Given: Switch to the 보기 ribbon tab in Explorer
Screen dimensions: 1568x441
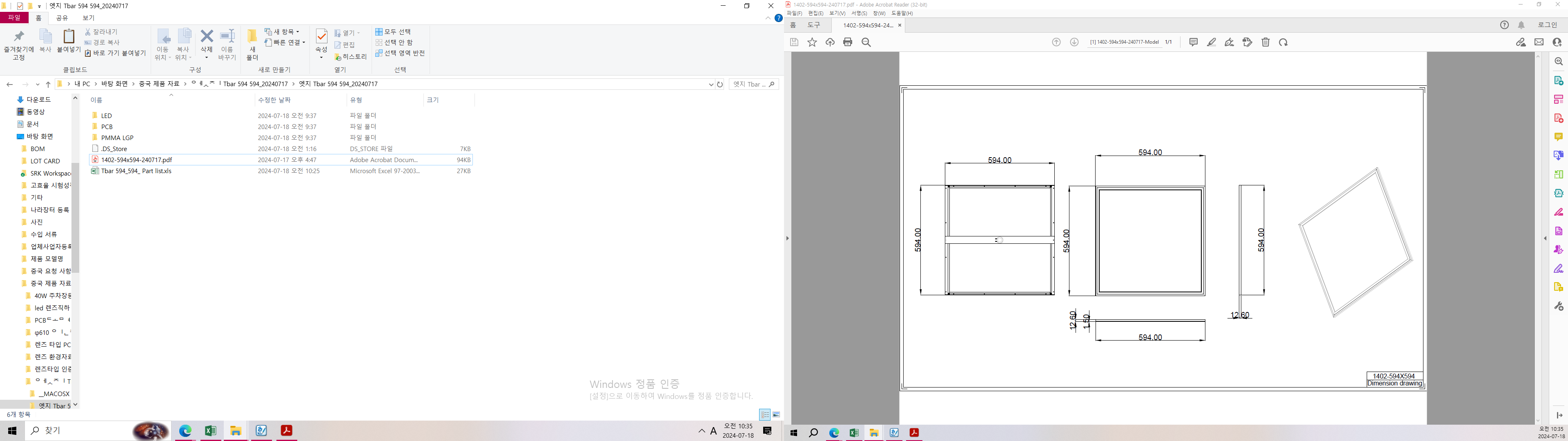Looking at the screenshot, I should pyautogui.click(x=89, y=18).
